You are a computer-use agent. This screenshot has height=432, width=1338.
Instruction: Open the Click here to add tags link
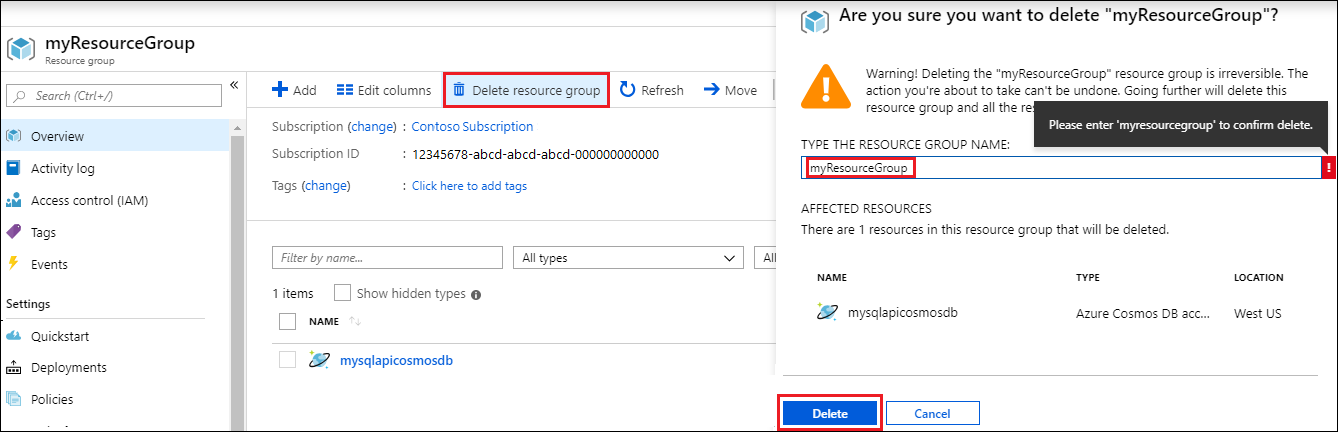coord(469,186)
